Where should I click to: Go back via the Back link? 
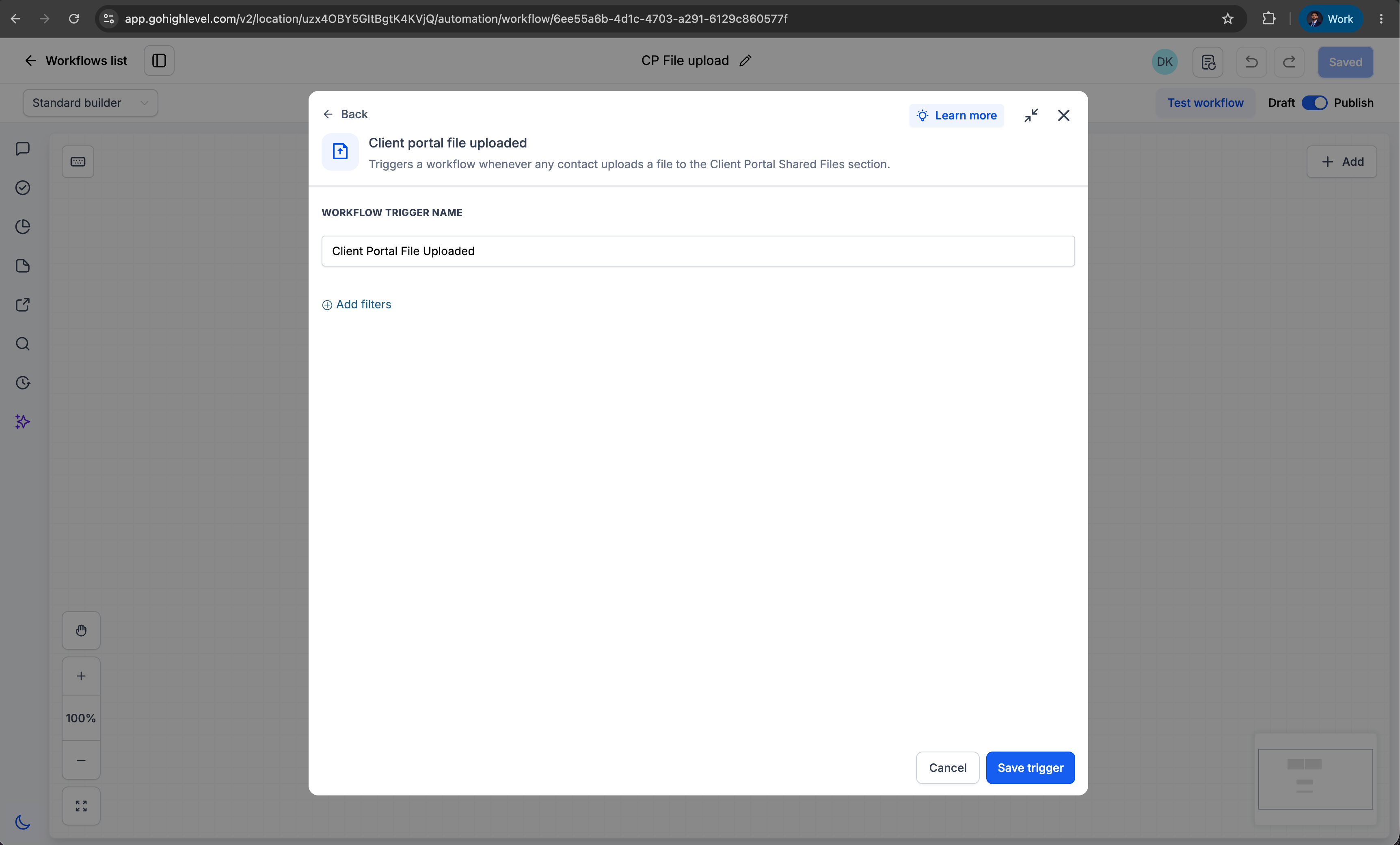click(346, 114)
